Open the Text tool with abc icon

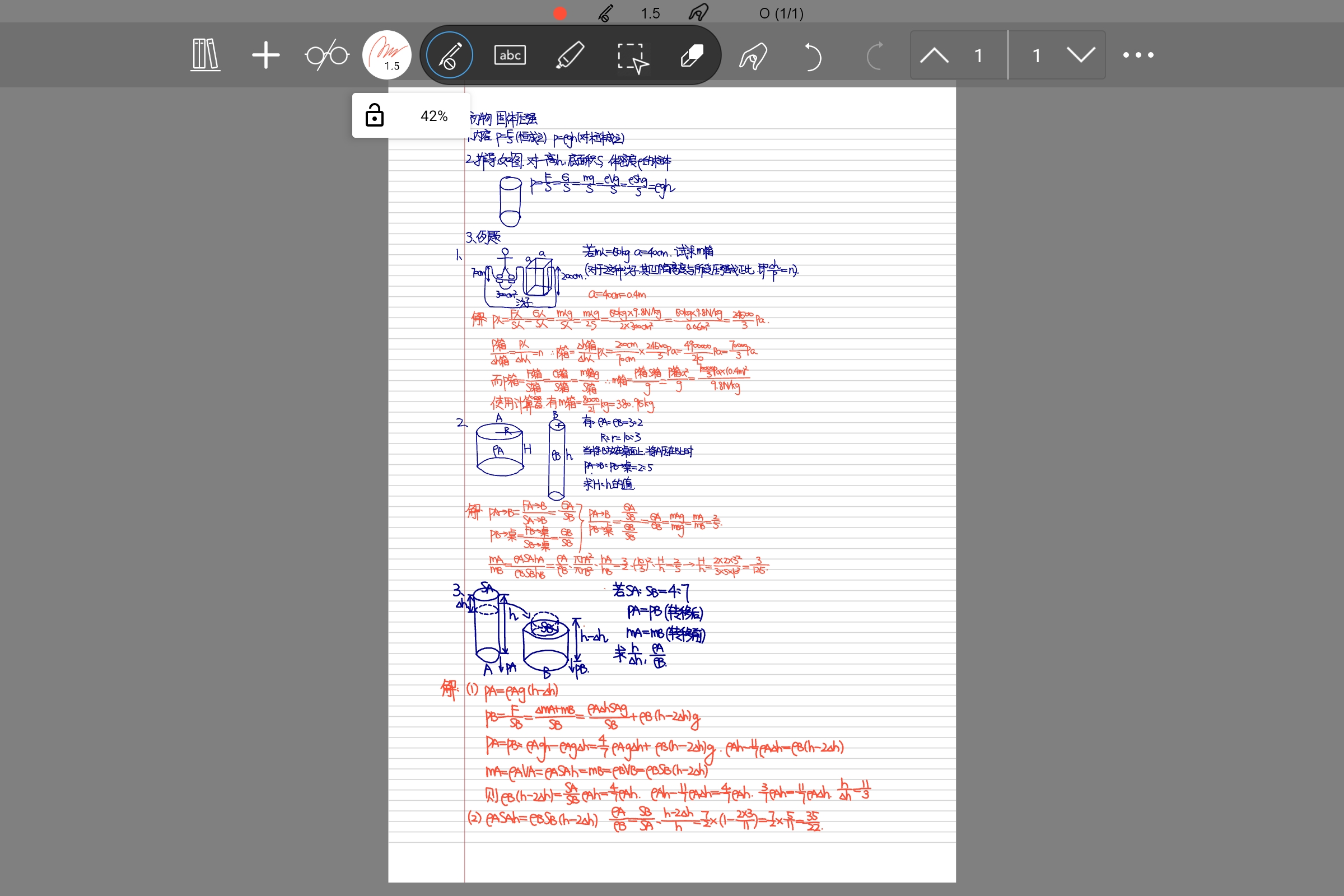pyautogui.click(x=509, y=54)
